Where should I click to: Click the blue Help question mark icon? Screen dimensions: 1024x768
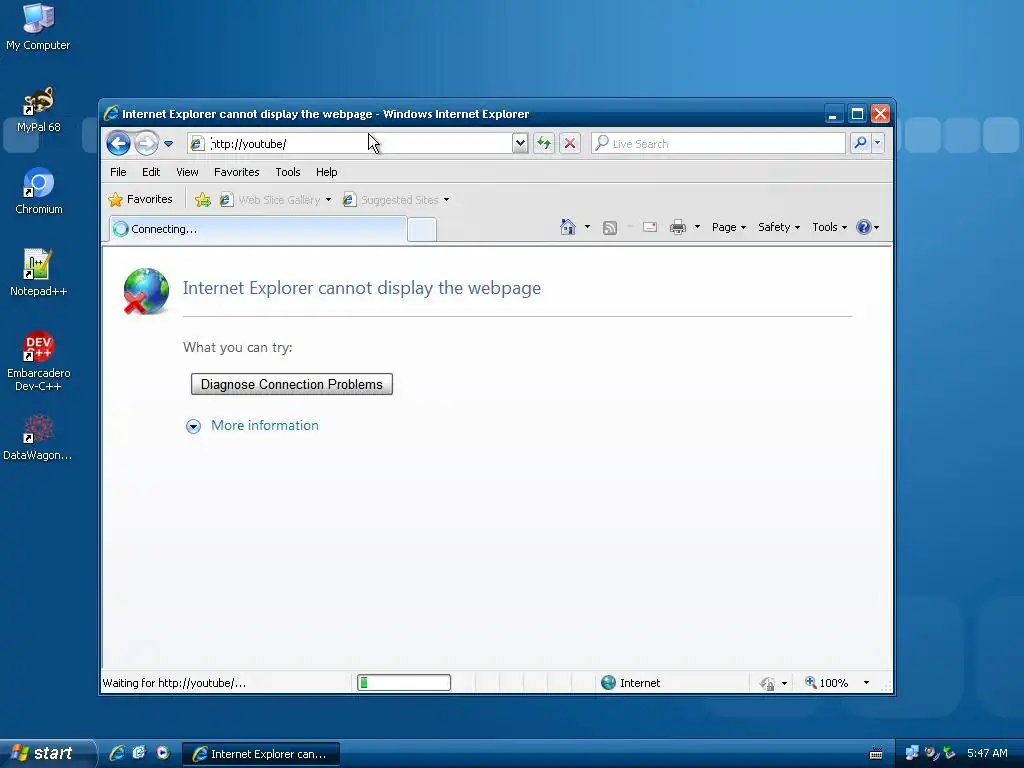coord(864,227)
